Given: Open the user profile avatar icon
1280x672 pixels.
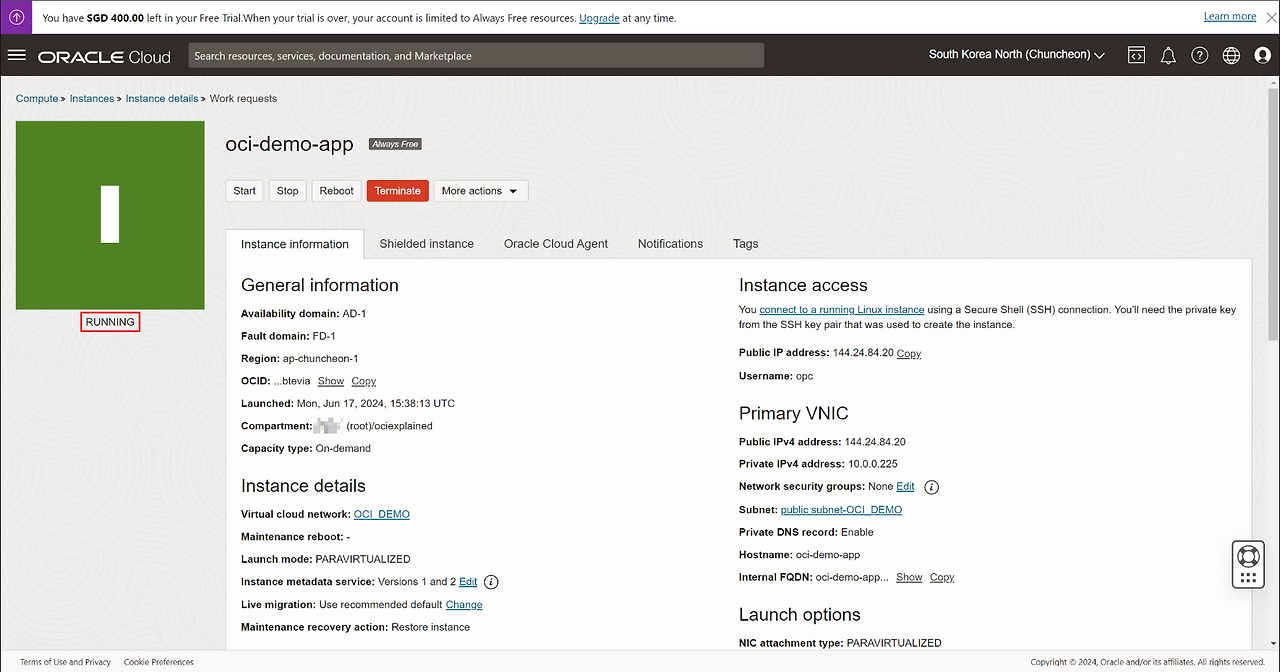Looking at the screenshot, I should (1262, 55).
